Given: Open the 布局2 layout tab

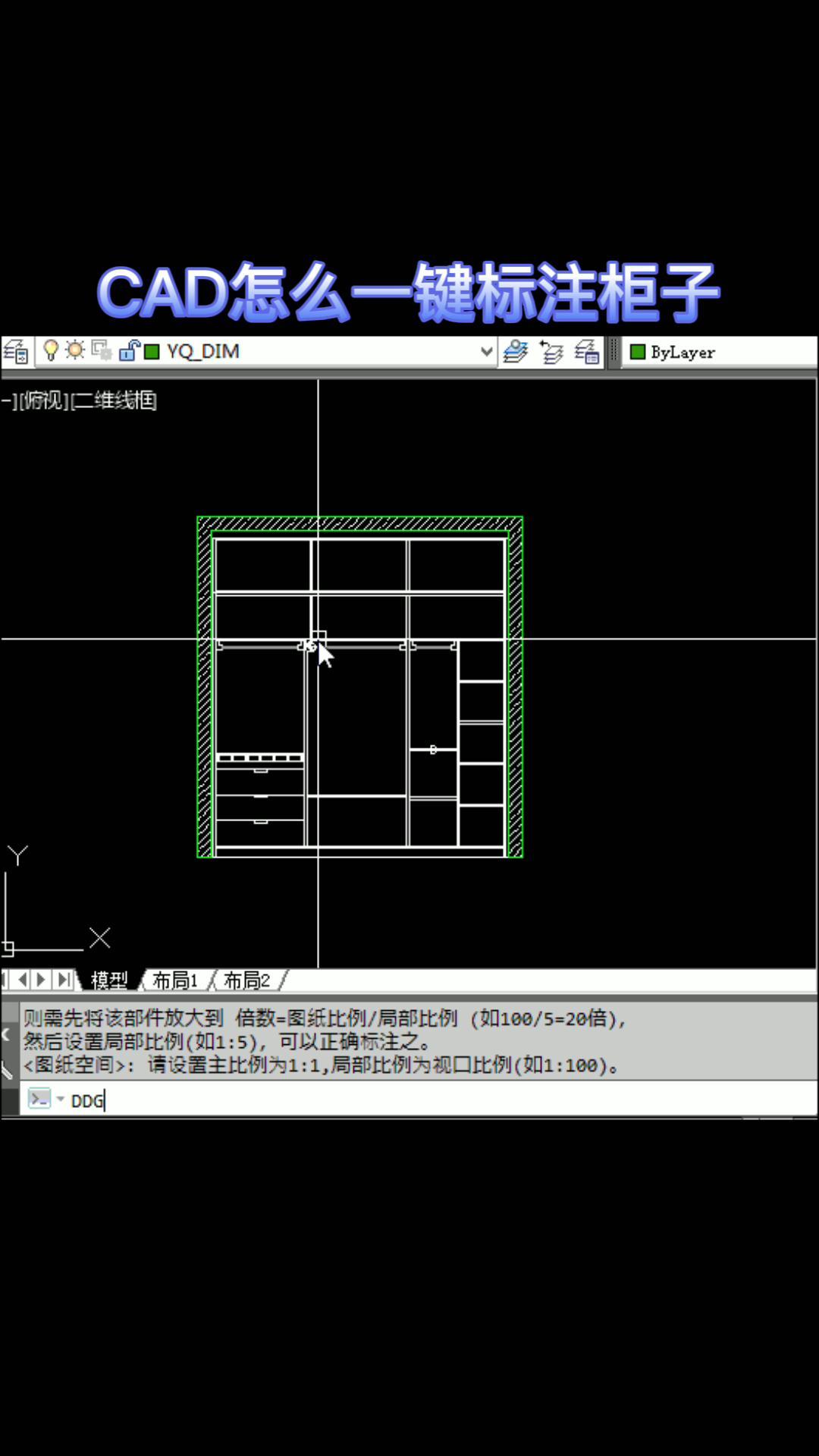Looking at the screenshot, I should 246,981.
